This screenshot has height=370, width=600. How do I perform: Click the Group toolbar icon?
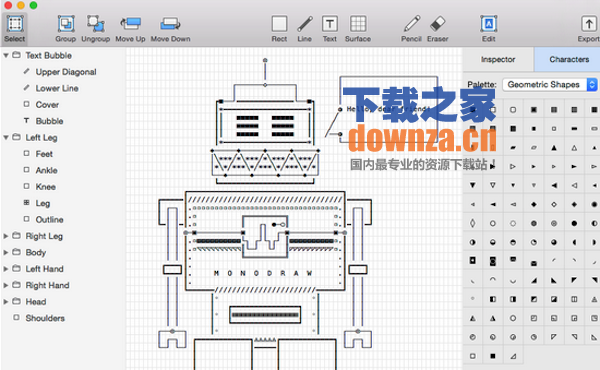click(x=65, y=29)
